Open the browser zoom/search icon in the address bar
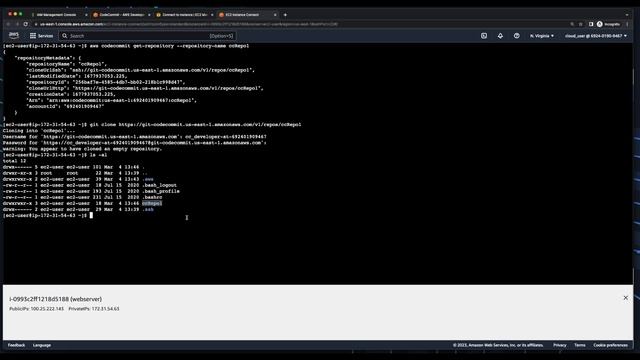This screenshot has height=360, width=640. point(572,24)
